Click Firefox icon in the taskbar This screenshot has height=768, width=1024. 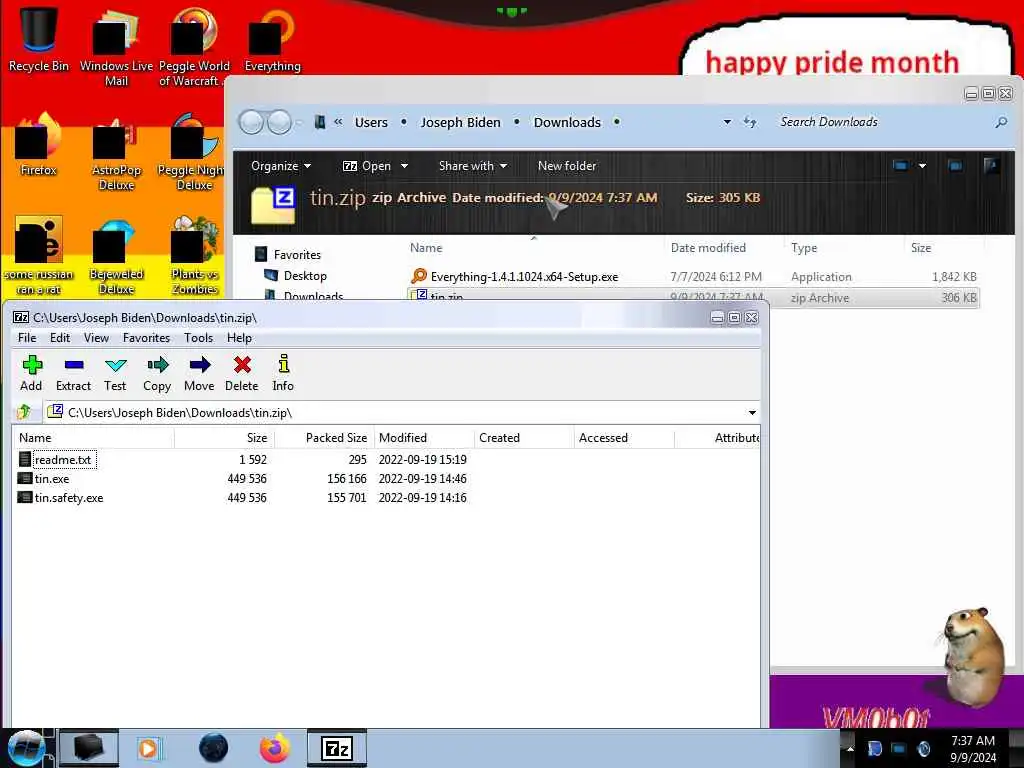(275, 748)
